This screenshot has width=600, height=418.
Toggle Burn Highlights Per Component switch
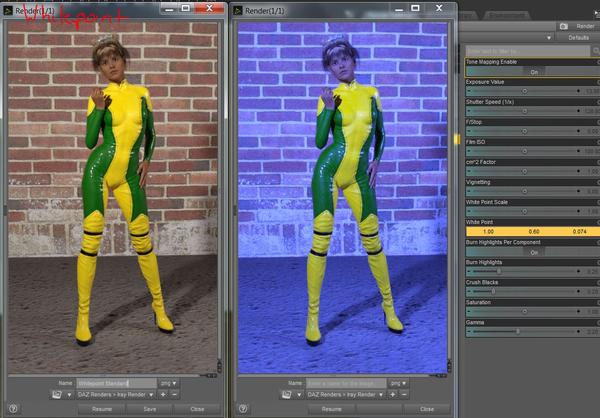coord(533,252)
